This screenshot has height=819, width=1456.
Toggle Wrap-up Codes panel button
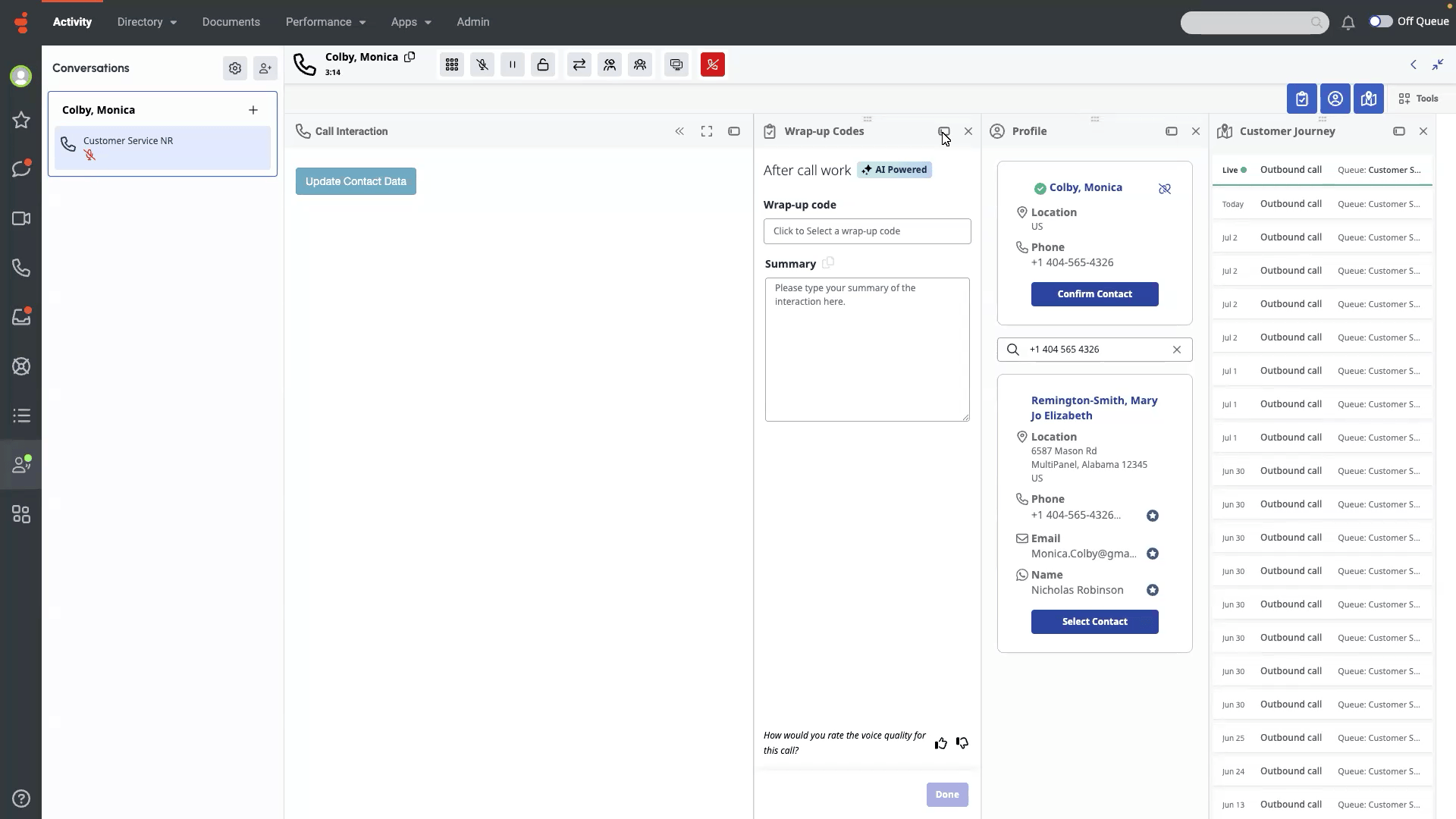pos(1302,99)
